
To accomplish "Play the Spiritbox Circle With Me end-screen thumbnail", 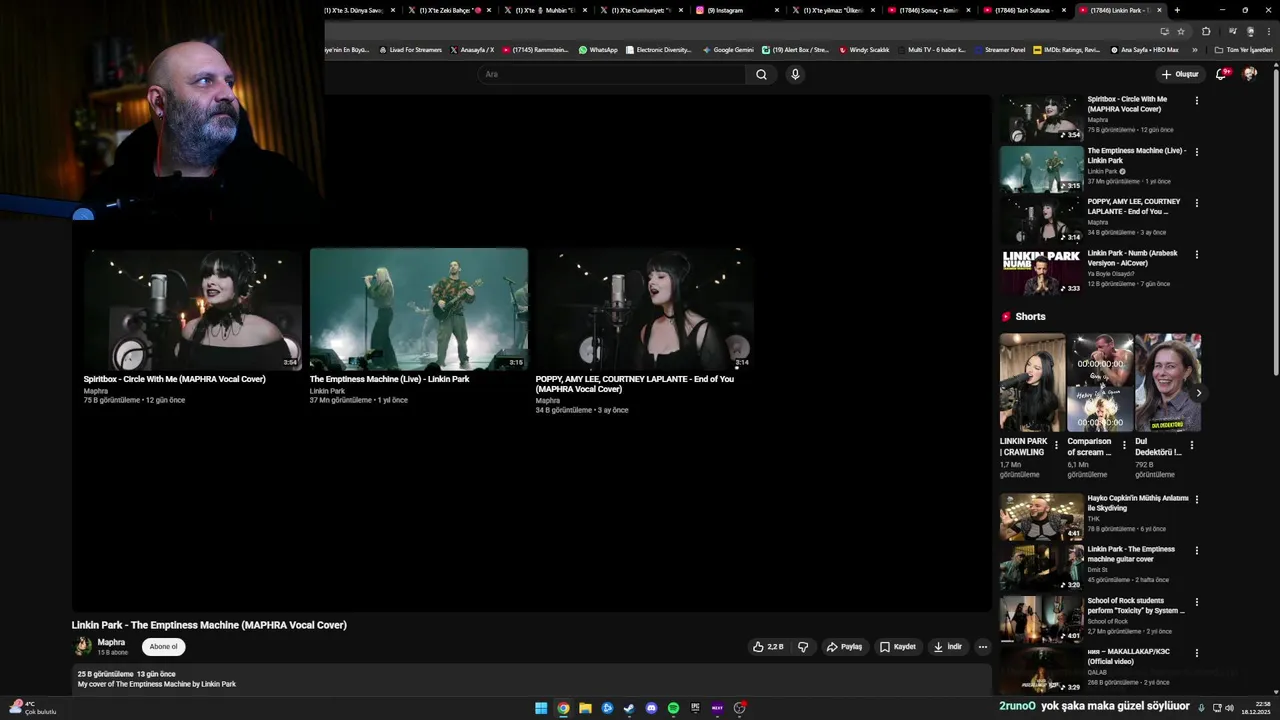I will (193, 309).
